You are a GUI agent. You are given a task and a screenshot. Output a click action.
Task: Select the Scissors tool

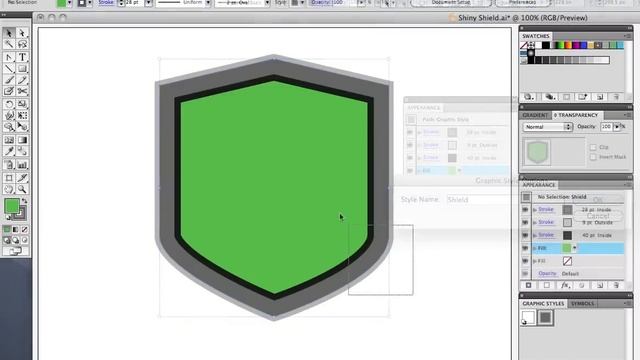(x=22, y=91)
